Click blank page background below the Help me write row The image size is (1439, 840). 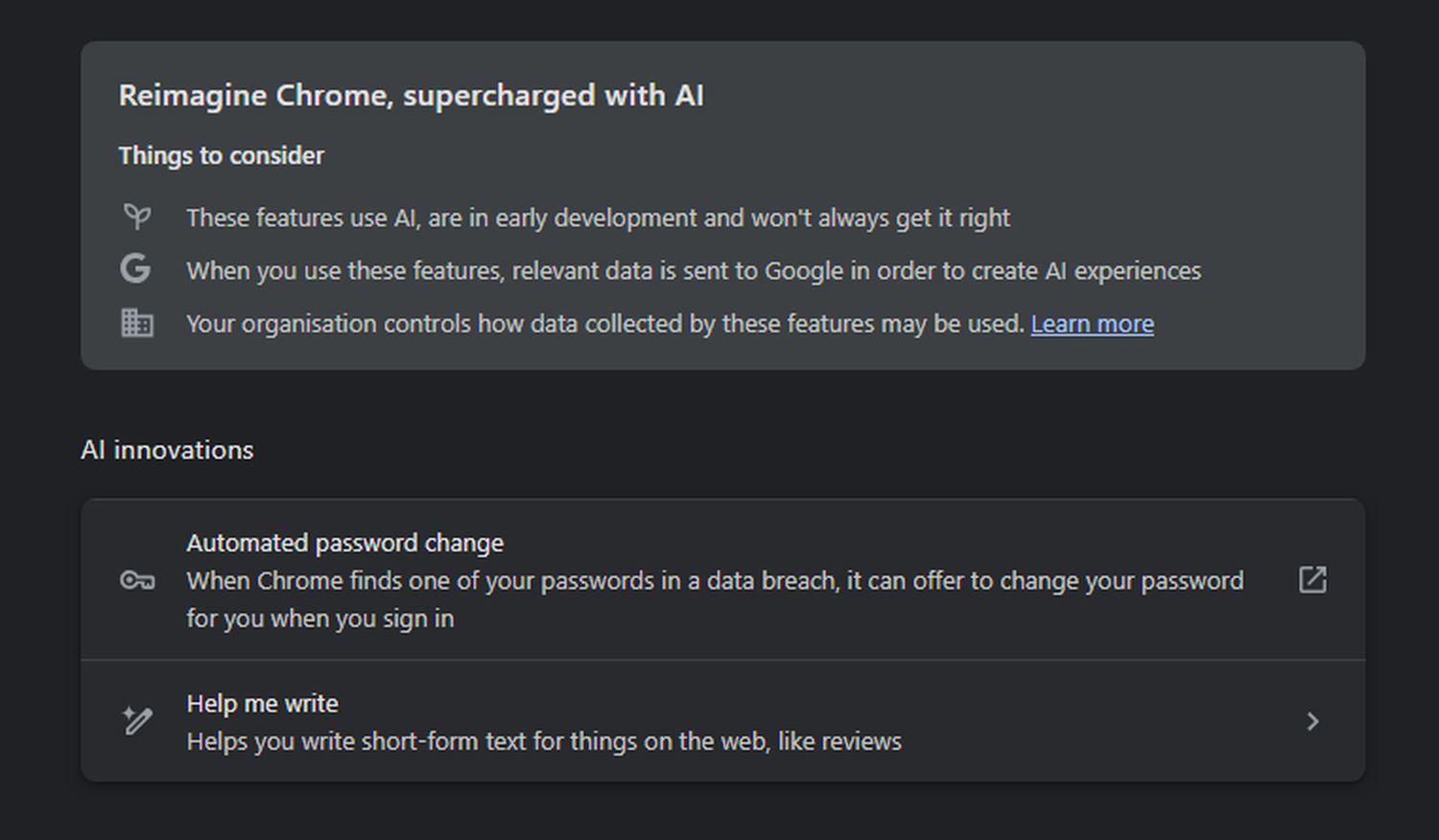pyautogui.click(x=719, y=813)
